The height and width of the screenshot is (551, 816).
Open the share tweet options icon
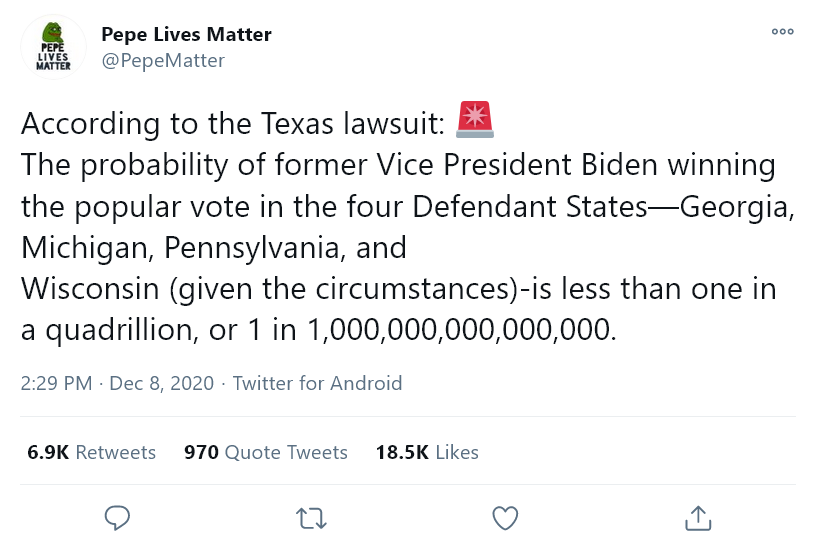pos(698,517)
